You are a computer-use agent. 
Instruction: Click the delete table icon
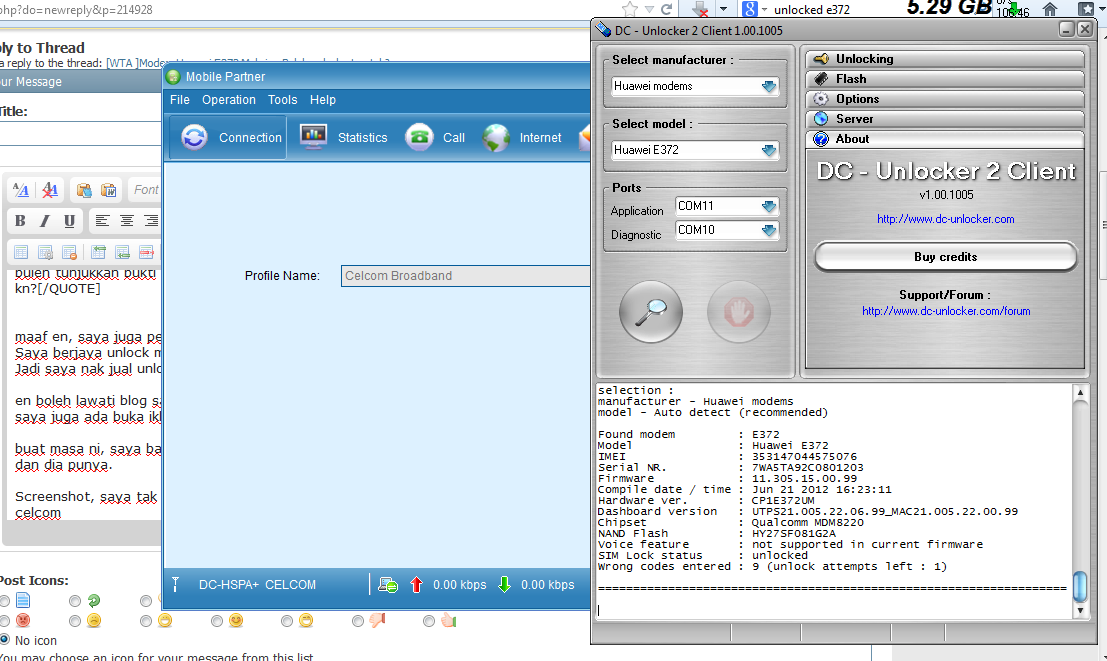pos(69,252)
